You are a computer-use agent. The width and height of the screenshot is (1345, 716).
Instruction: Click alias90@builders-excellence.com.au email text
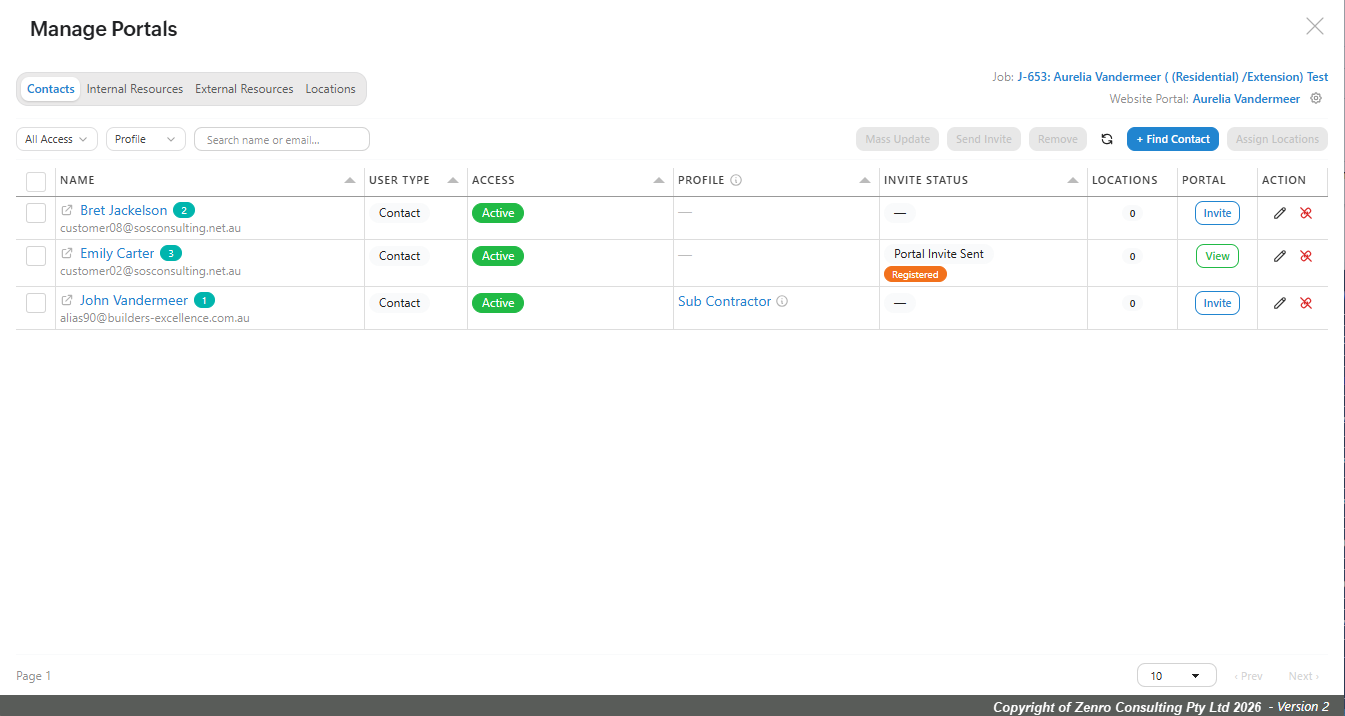155,318
